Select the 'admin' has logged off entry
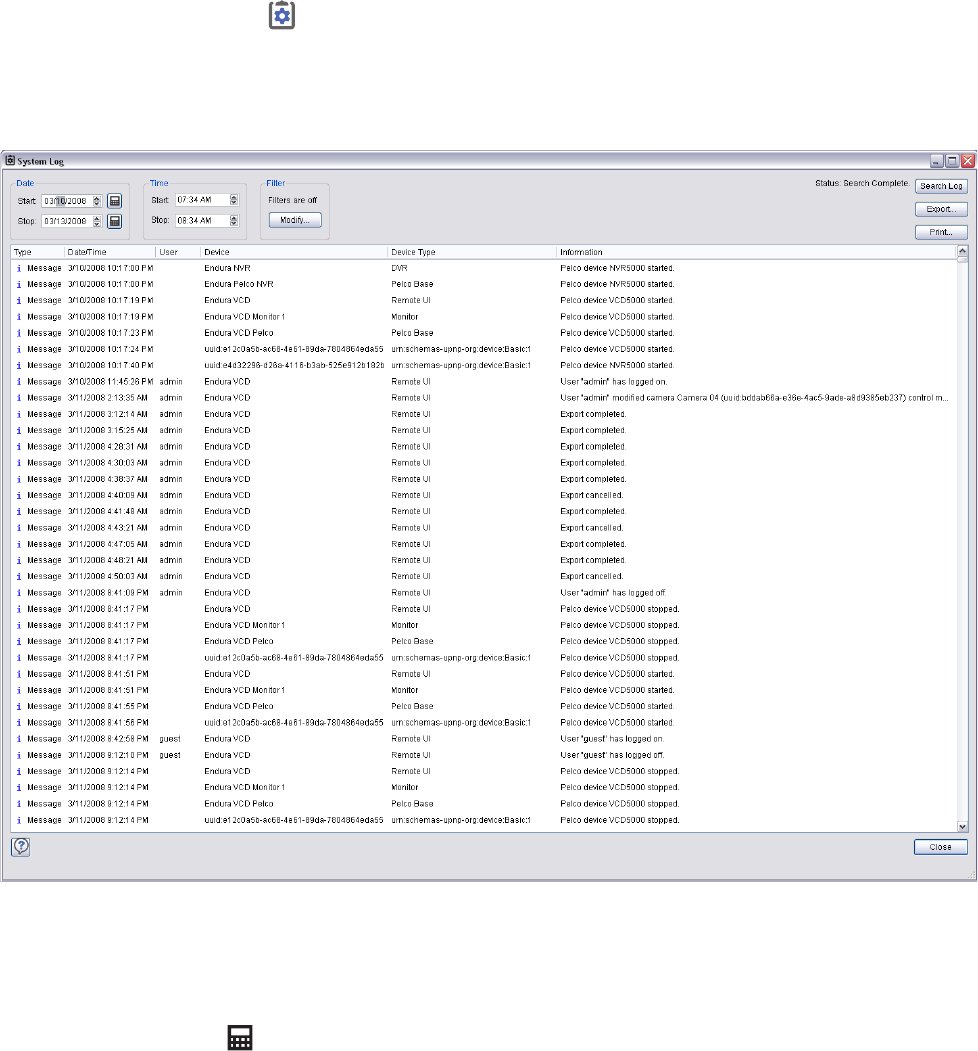The image size is (978, 1051). [x=484, y=593]
